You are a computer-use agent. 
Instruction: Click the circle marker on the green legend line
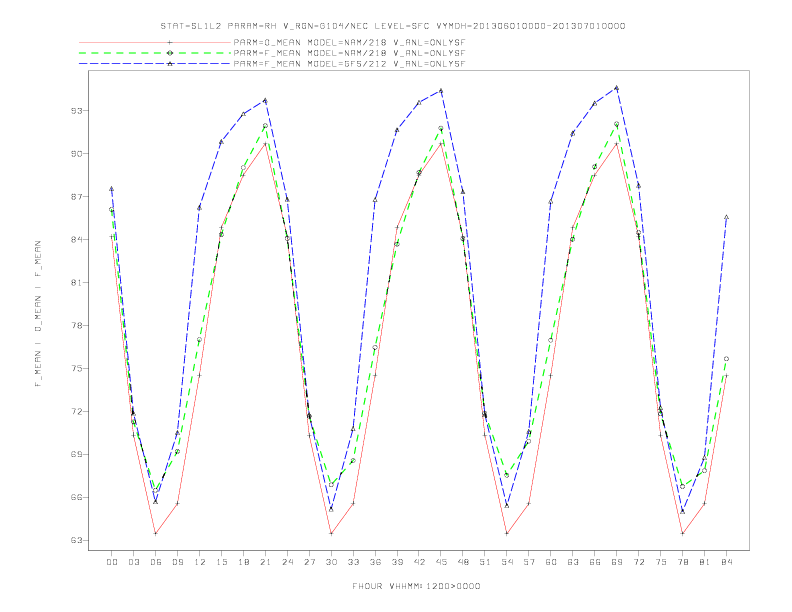(x=170, y=53)
